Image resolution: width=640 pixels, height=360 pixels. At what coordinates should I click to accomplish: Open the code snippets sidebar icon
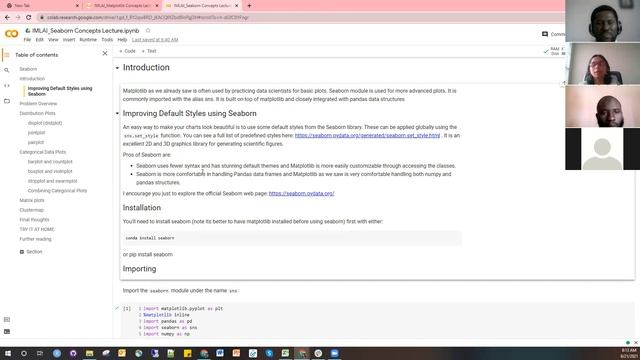(7, 86)
